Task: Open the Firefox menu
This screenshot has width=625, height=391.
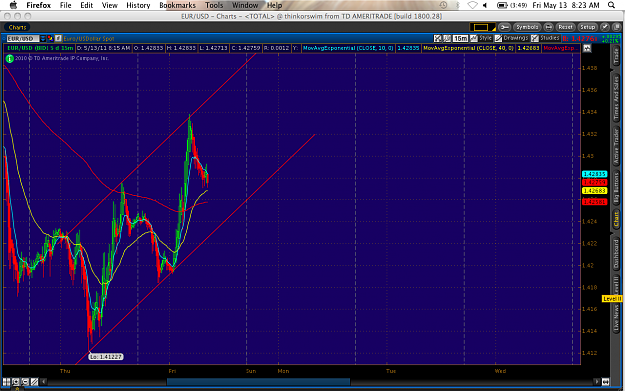Action: [x=39, y=5]
